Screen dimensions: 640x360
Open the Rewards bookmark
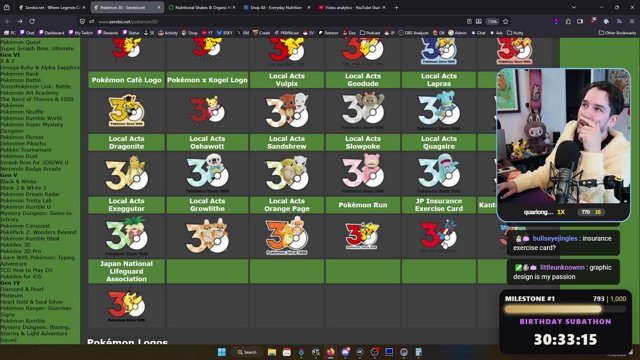pyautogui.click(x=107, y=33)
